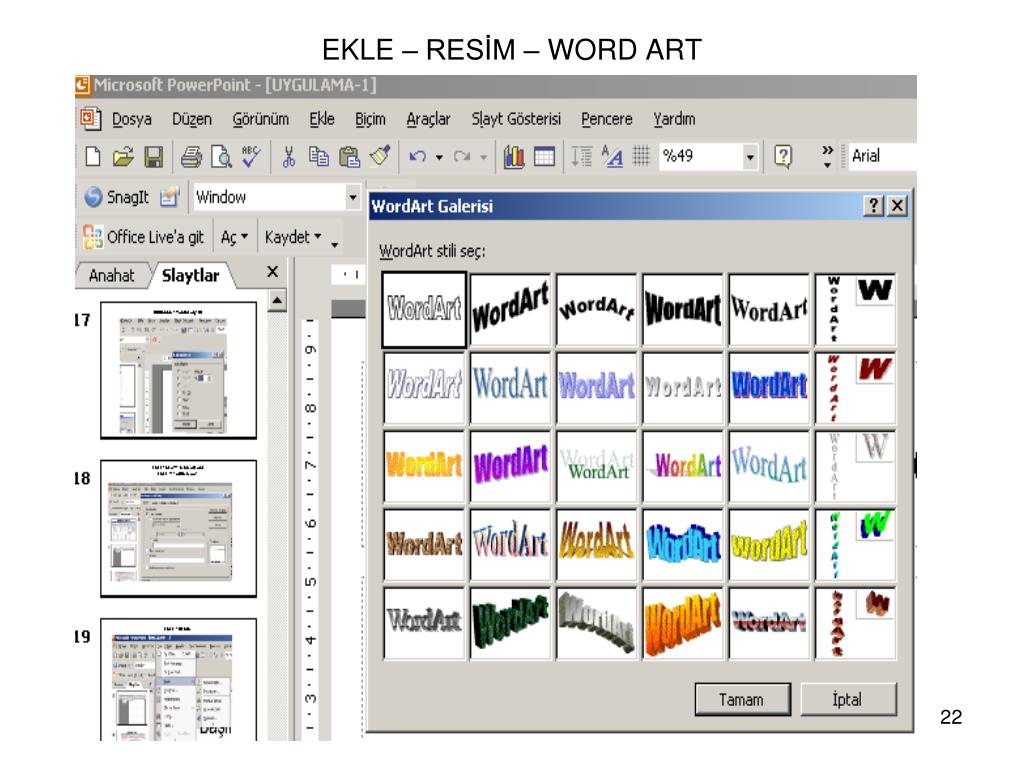Click the Open folder icon
Screen dimensions: 1024x768
point(123,157)
